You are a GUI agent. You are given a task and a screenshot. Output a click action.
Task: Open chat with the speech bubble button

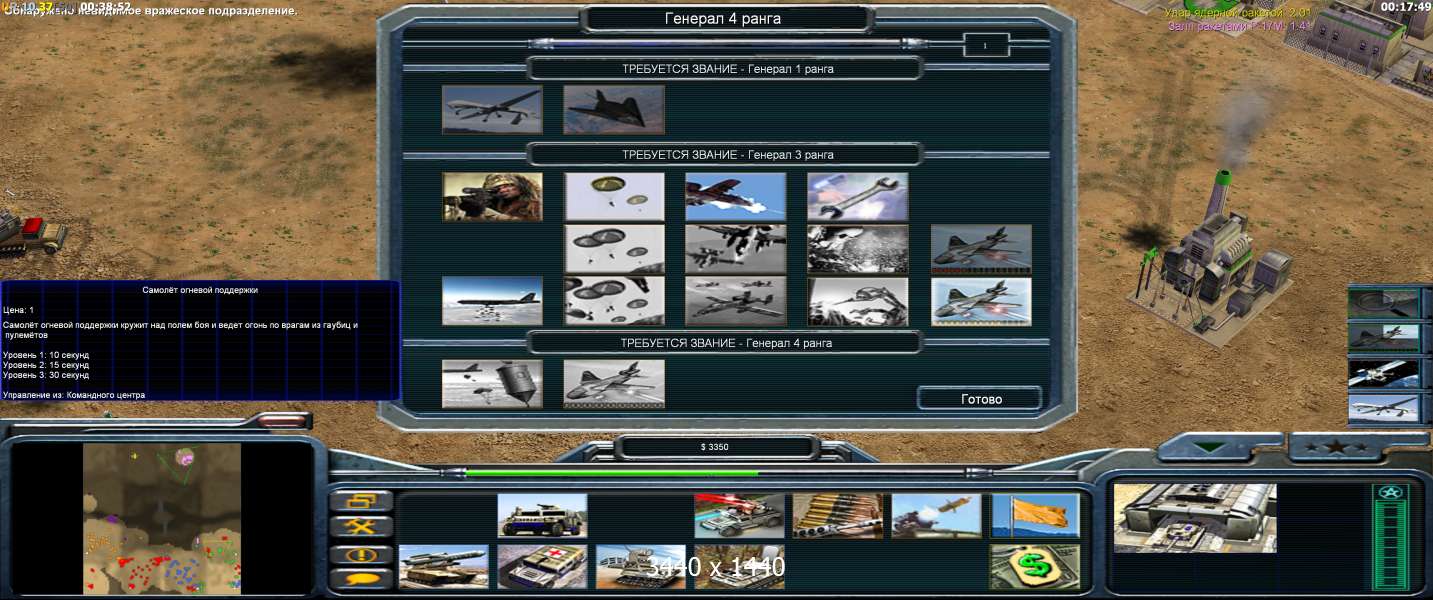coord(361,579)
